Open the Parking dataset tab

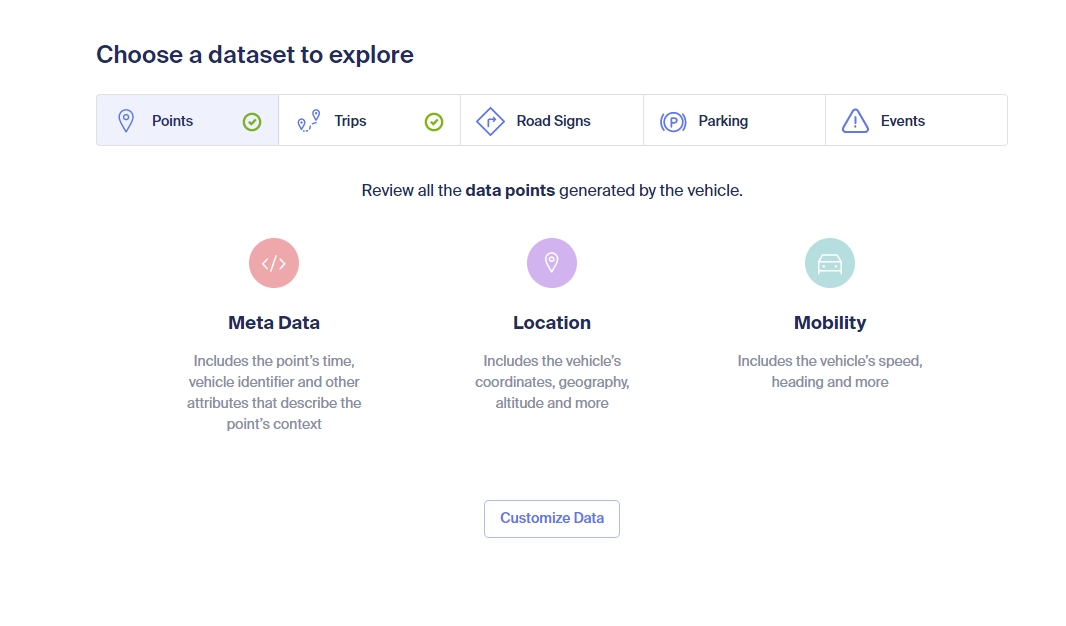(723, 121)
